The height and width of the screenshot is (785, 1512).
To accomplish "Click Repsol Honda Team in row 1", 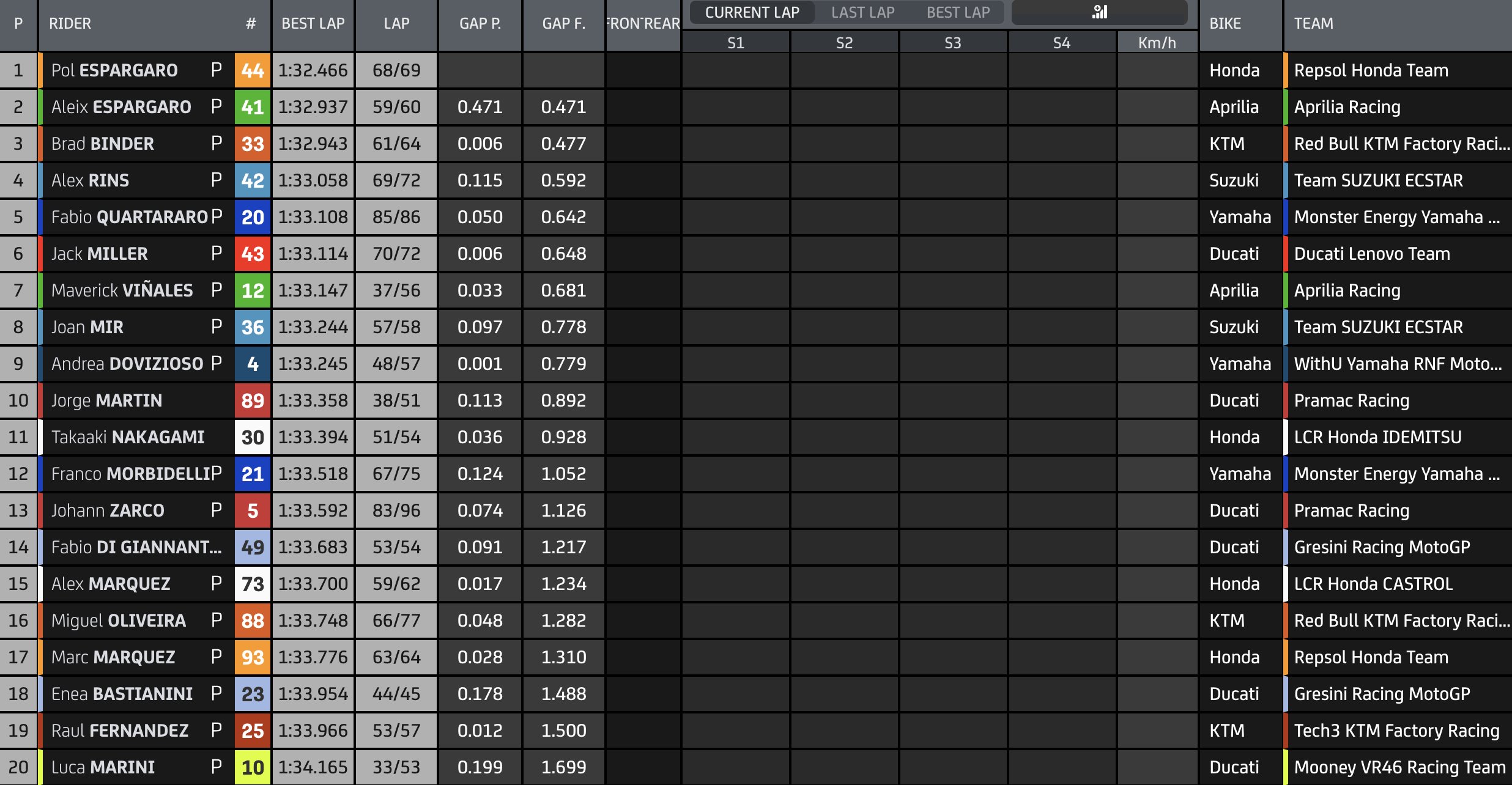I will 1371,70.
